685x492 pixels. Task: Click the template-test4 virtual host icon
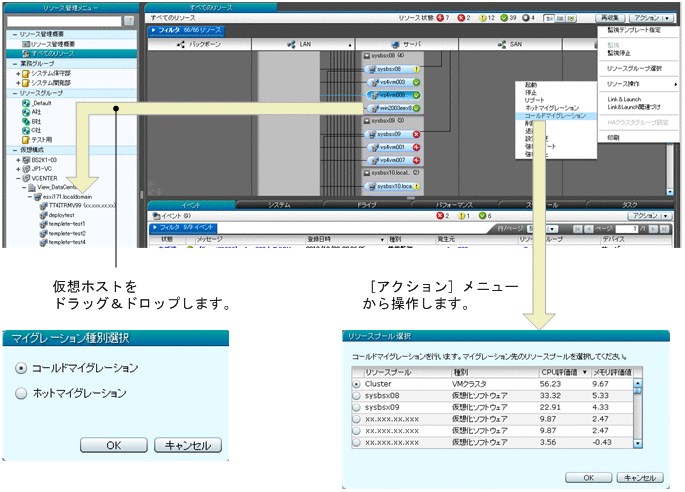point(43,242)
